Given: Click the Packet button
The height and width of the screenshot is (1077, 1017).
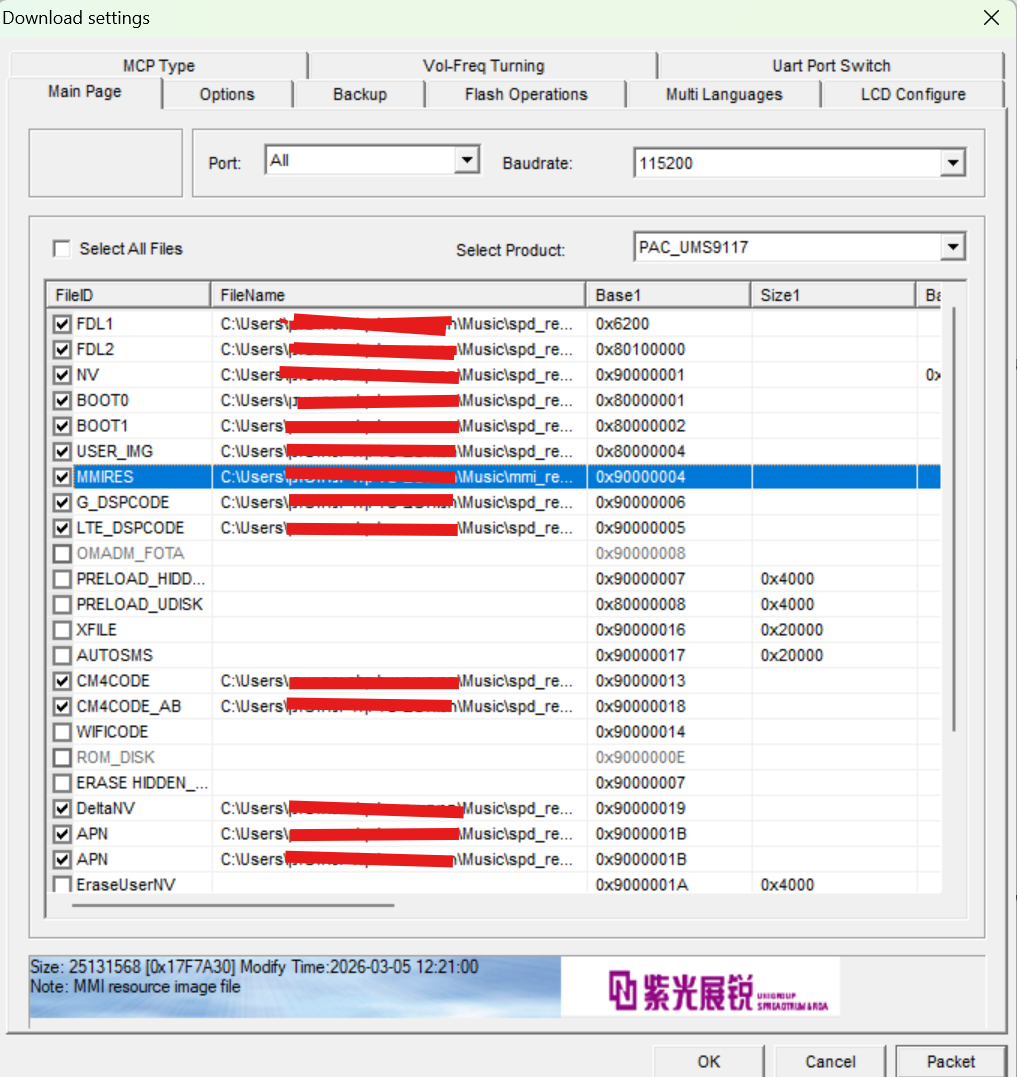Looking at the screenshot, I should (951, 1061).
